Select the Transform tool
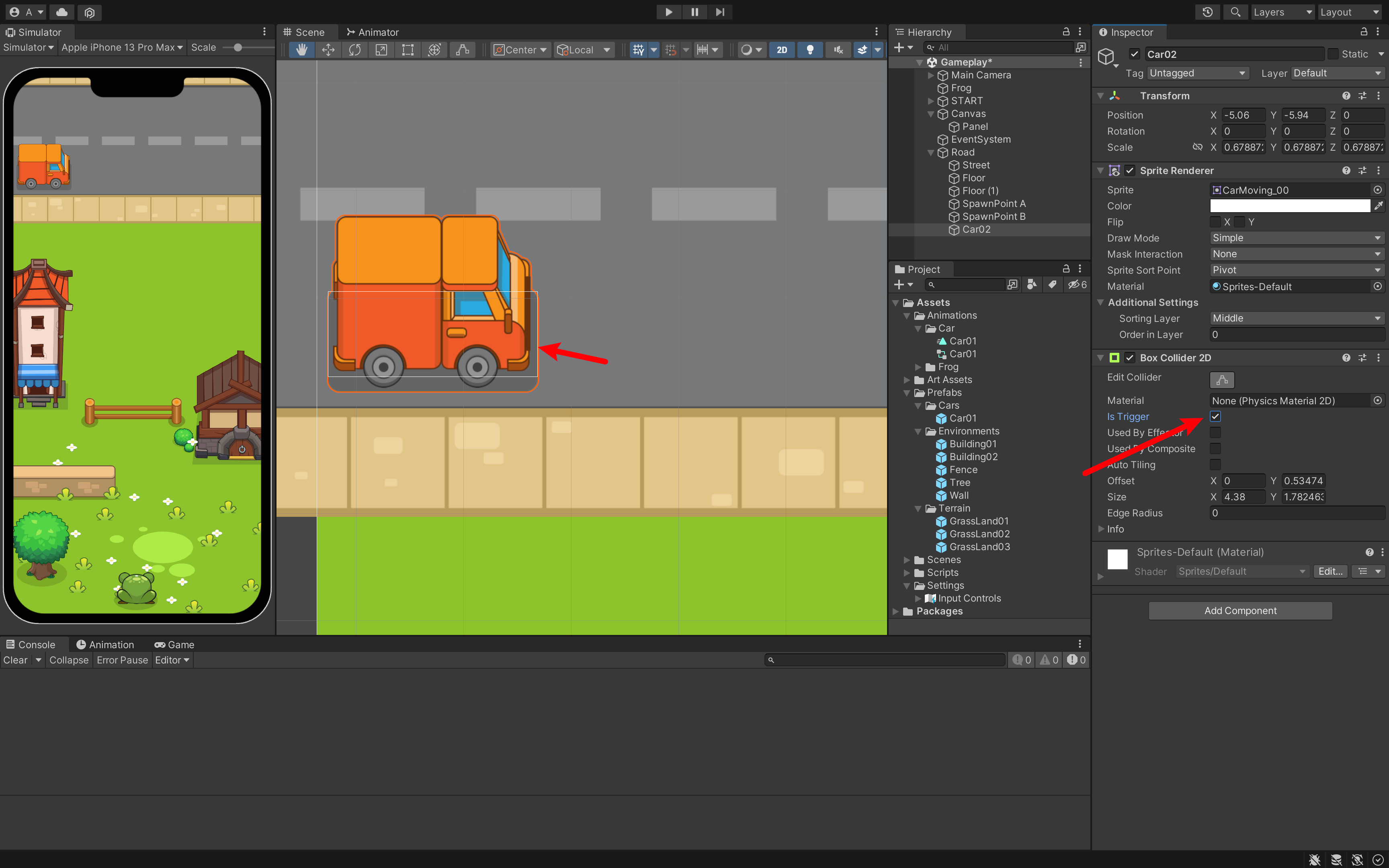Image resolution: width=1389 pixels, height=868 pixels. pyautogui.click(x=434, y=50)
